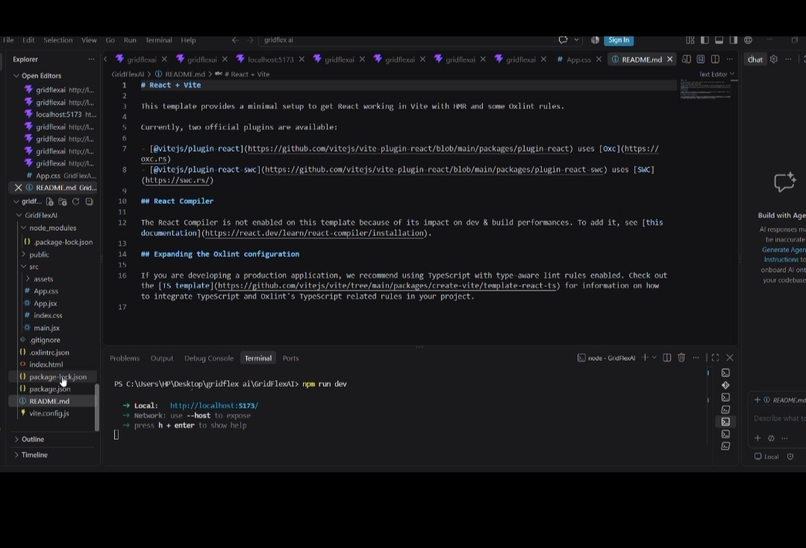Screen dimensions: 806x548
Task: Open the http://localhost:5173/ link in terminal
Action: pyautogui.click(x=214, y=406)
